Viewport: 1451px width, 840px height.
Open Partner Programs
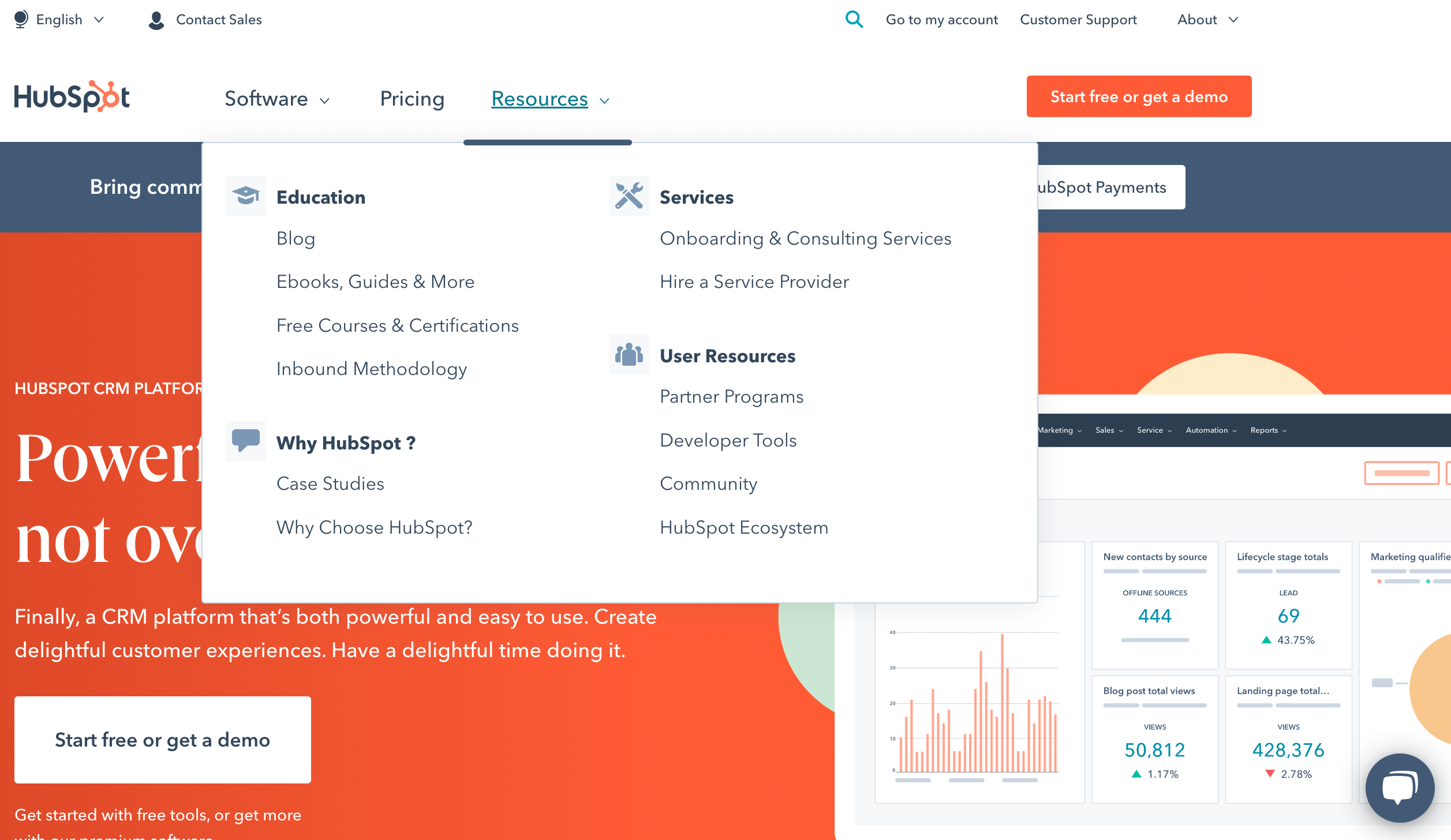click(x=731, y=396)
